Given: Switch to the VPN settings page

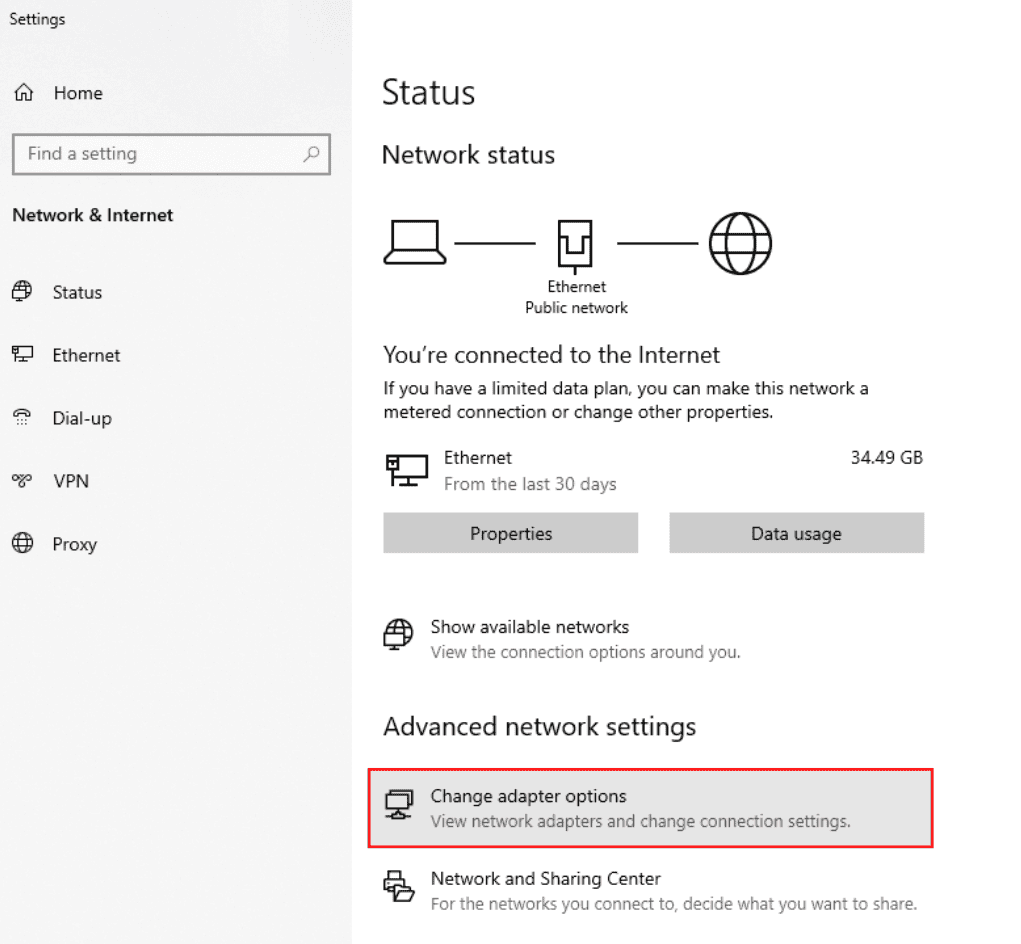Looking at the screenshot, I should [71, 481].
